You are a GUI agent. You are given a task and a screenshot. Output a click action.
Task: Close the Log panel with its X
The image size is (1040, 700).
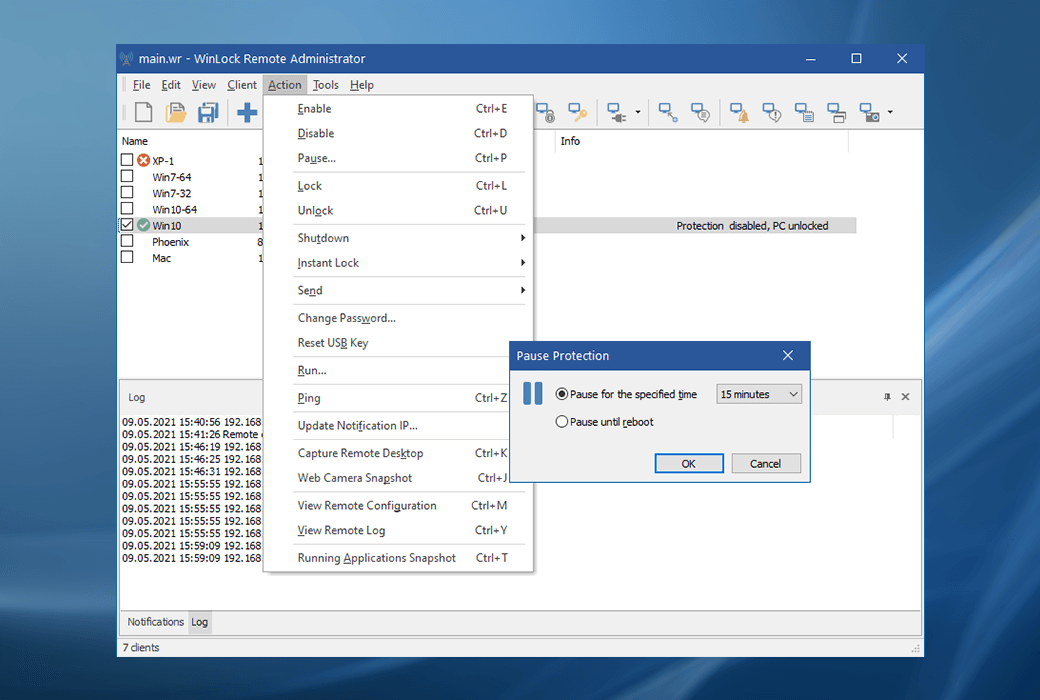coord(905,397)
